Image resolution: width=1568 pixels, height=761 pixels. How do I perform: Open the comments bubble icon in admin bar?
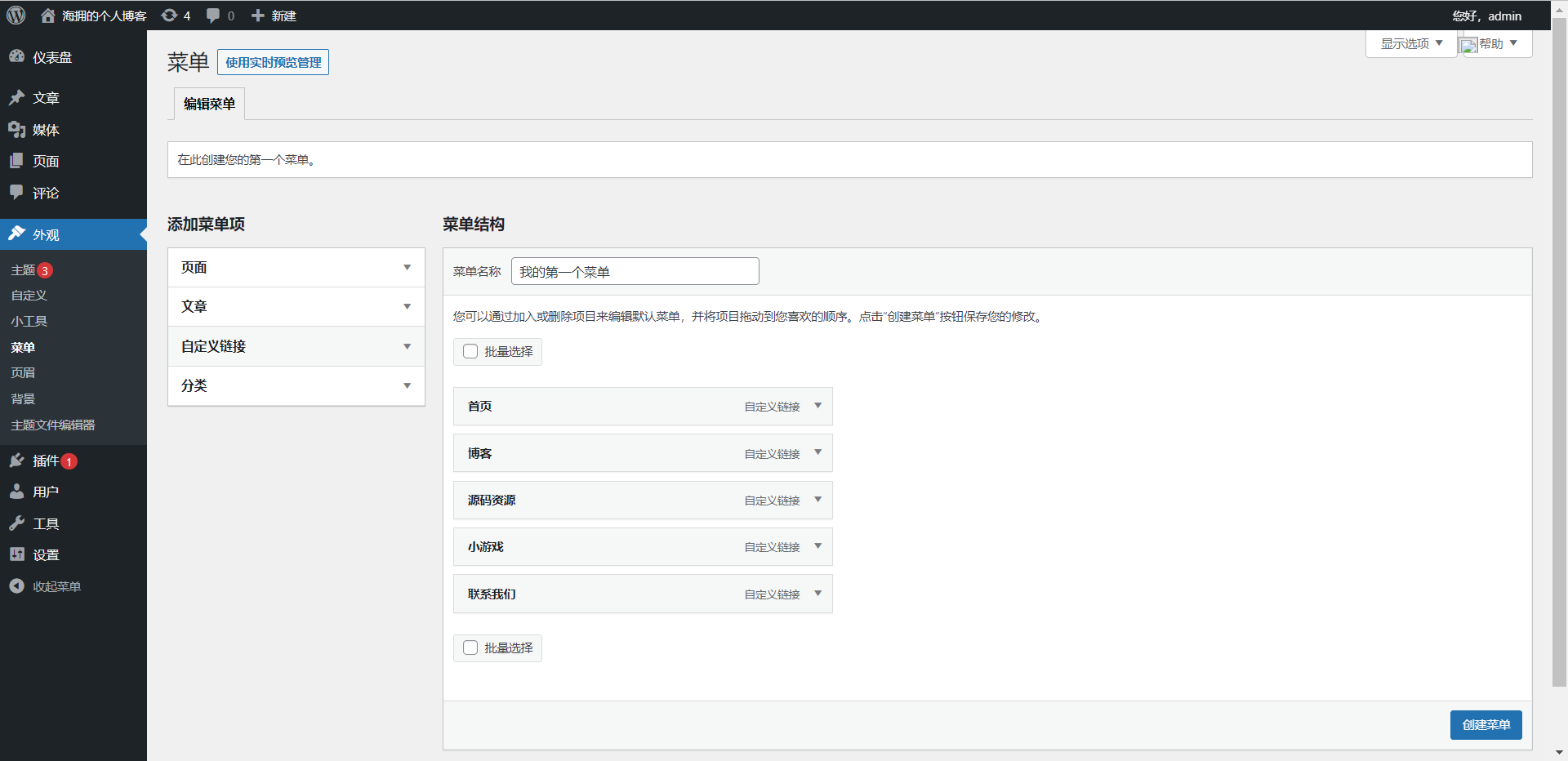click(x=213, y=16)
